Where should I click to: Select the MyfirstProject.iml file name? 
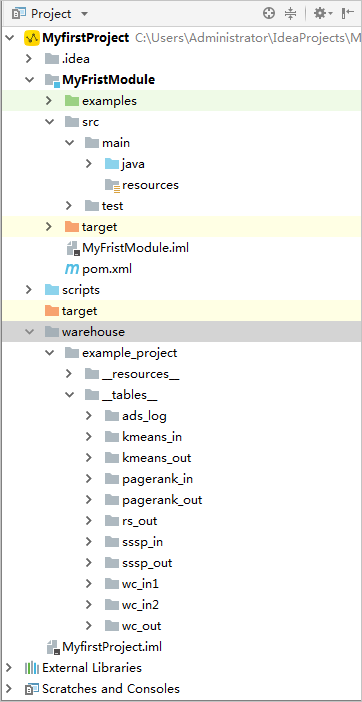112,647
